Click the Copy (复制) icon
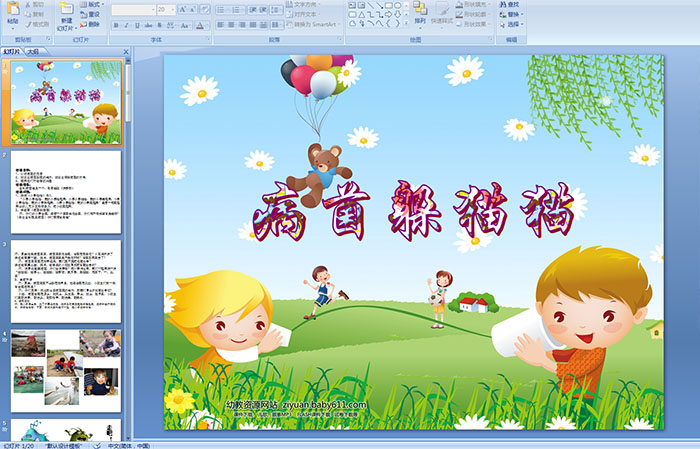Screen dimensions: 700x449 pos(28,14)
